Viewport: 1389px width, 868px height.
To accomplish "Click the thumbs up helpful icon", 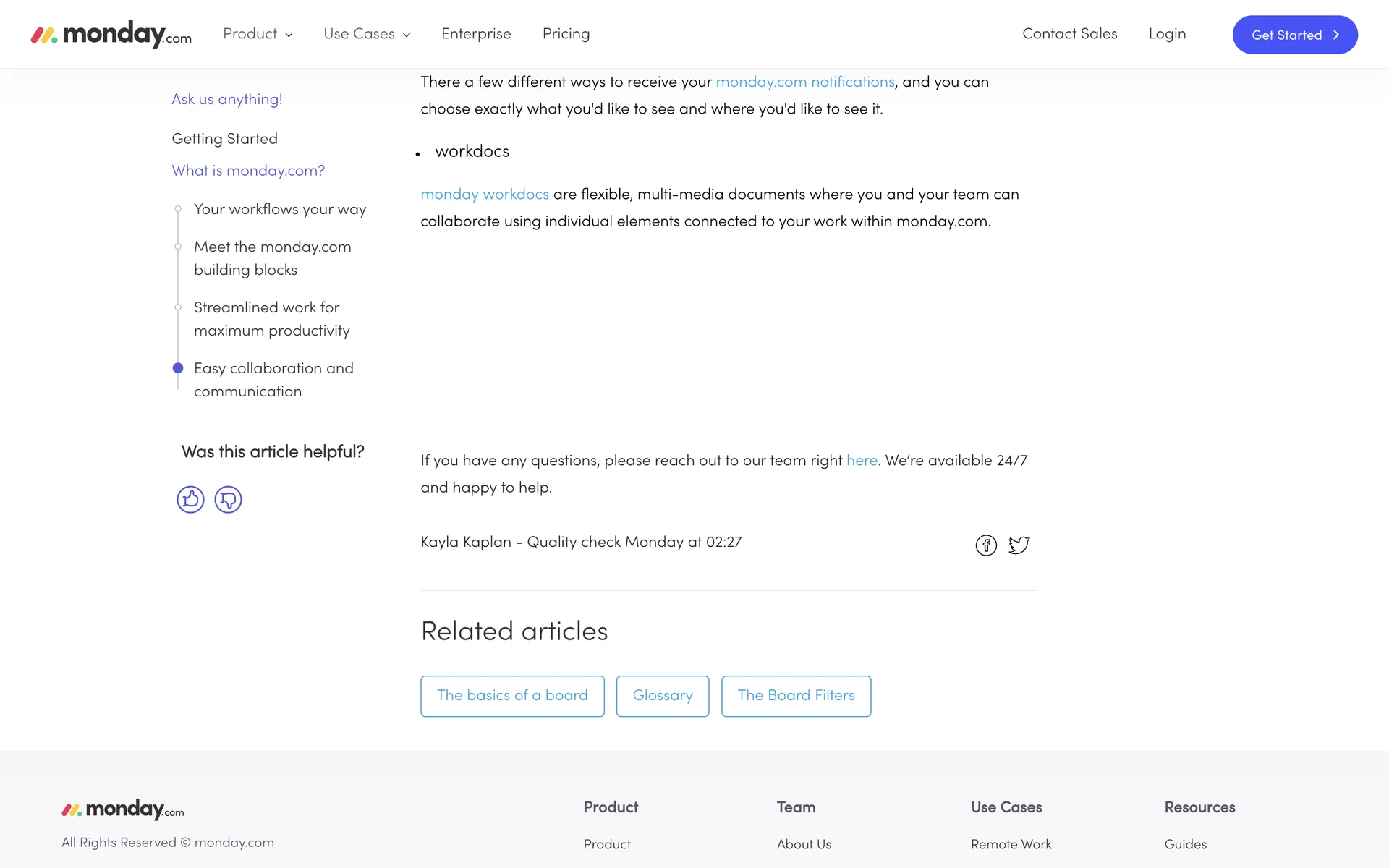I will point(190,500).
